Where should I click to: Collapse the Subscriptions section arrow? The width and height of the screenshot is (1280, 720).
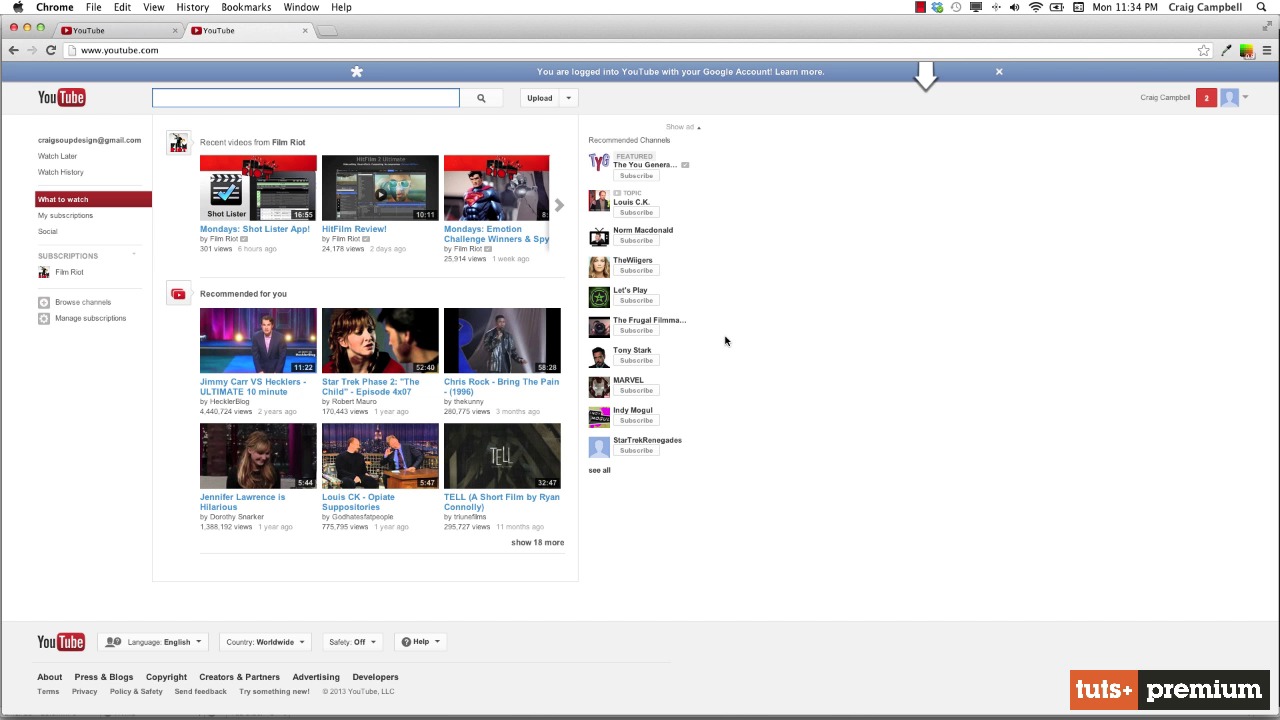coord(133,256)
